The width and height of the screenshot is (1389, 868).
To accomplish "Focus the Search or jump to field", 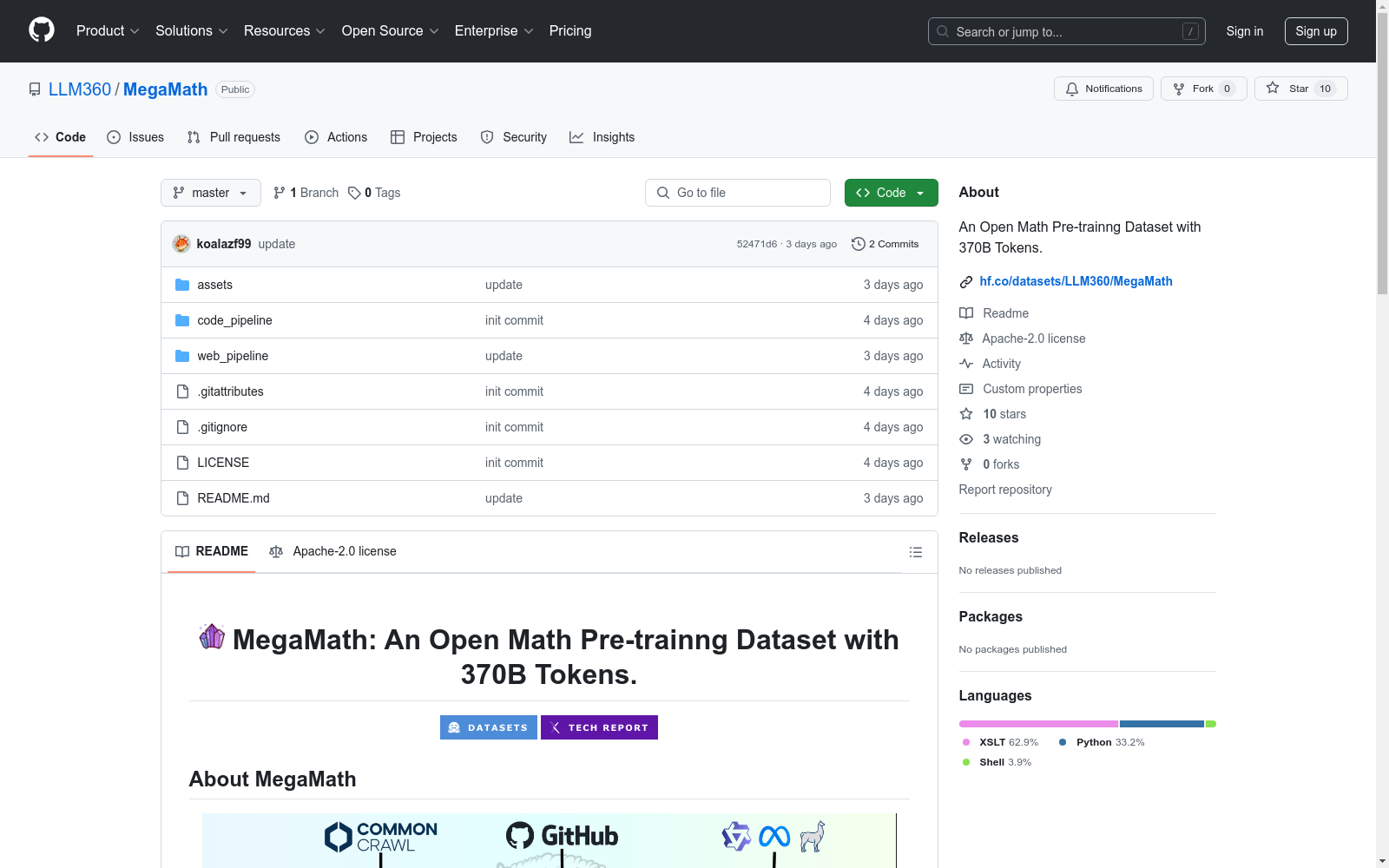I will pos(1067,31).
